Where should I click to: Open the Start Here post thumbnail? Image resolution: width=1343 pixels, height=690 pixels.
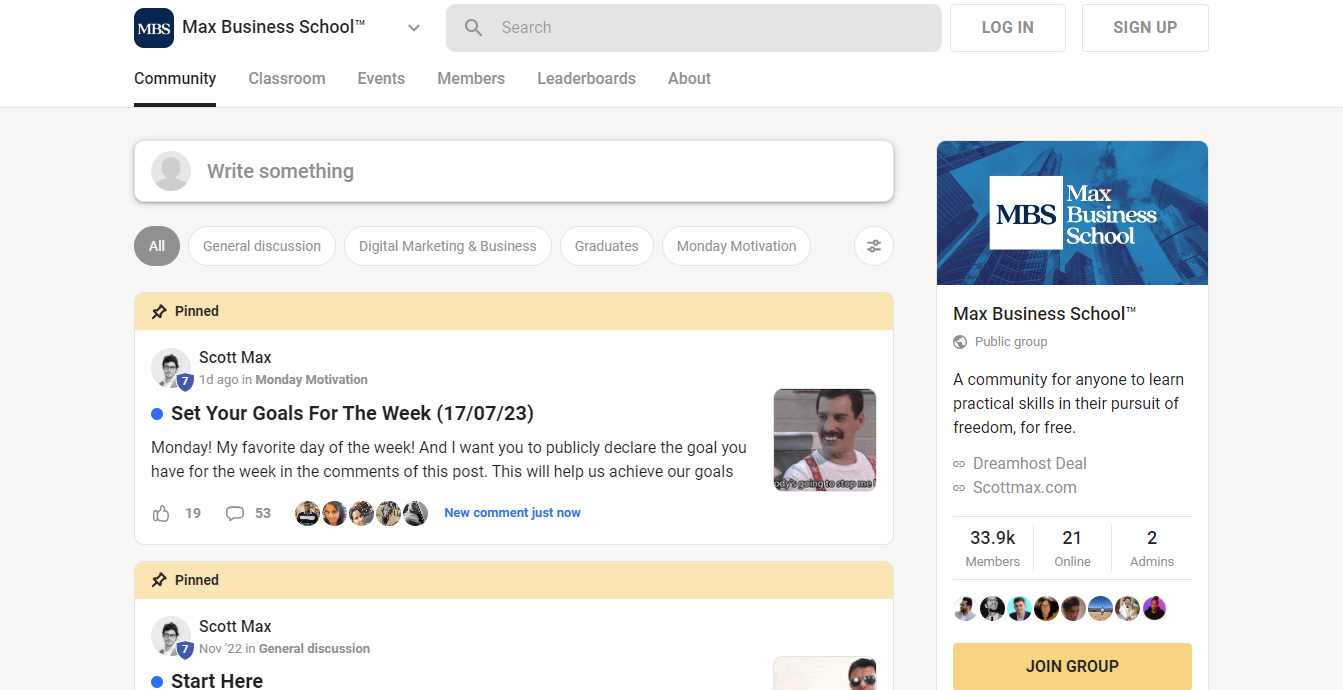click(825, 674)
